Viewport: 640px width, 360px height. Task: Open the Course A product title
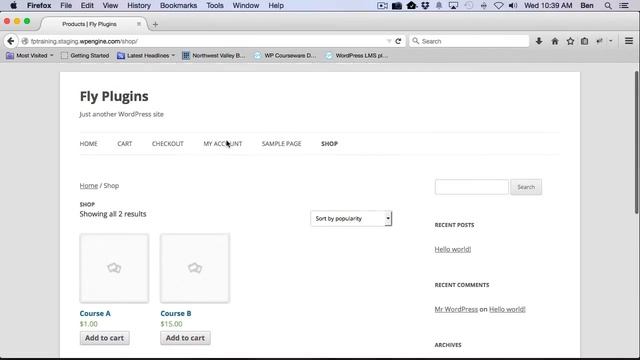pyautogui.click(x=95, y=313)
